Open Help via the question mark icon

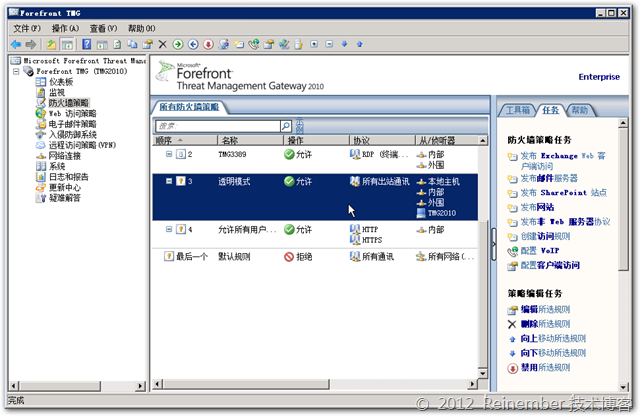(x=87, y=44)
